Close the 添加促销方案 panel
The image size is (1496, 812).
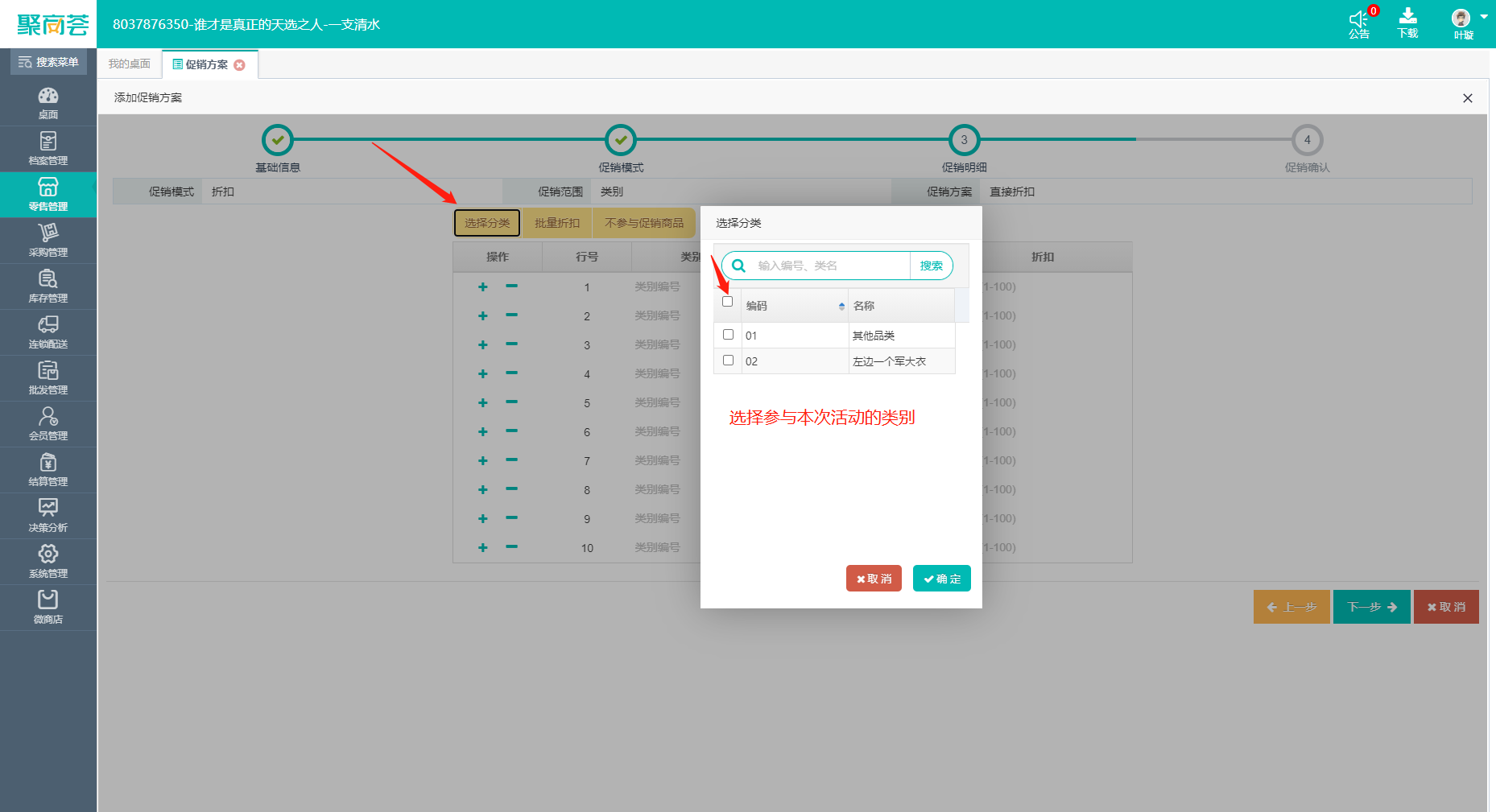point(1468,98)
